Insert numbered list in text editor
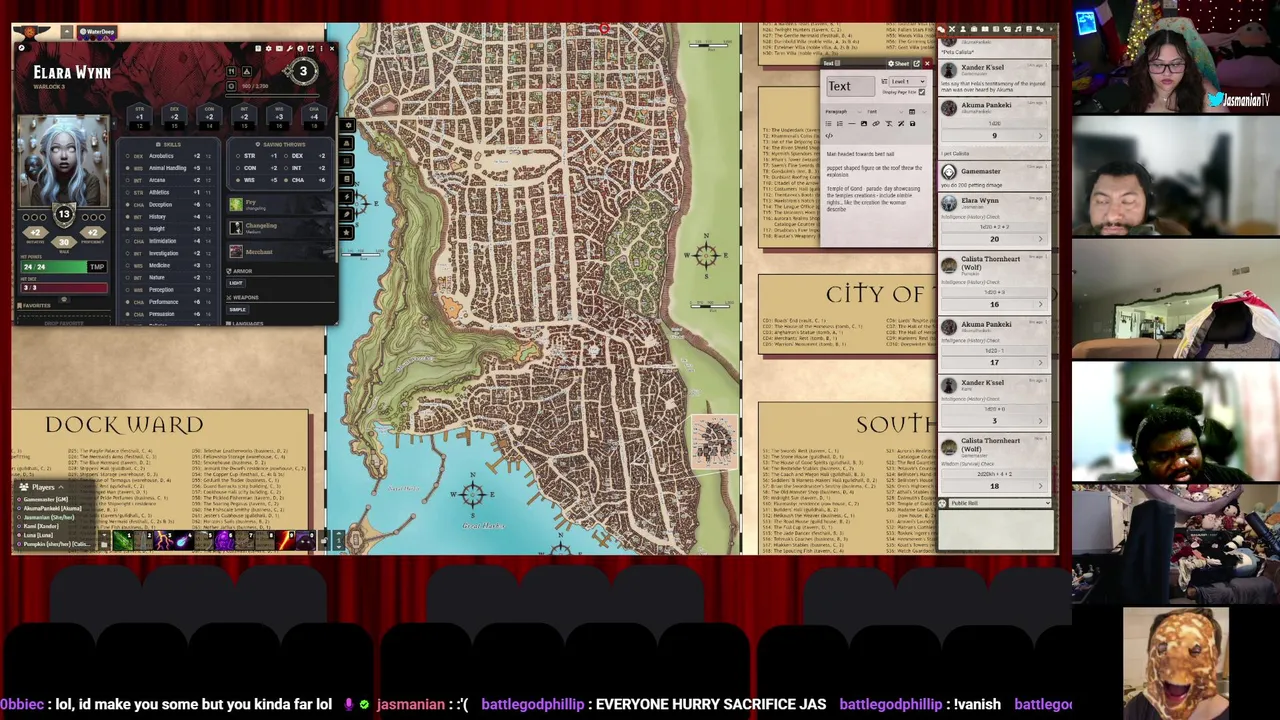 coord(840,124)
